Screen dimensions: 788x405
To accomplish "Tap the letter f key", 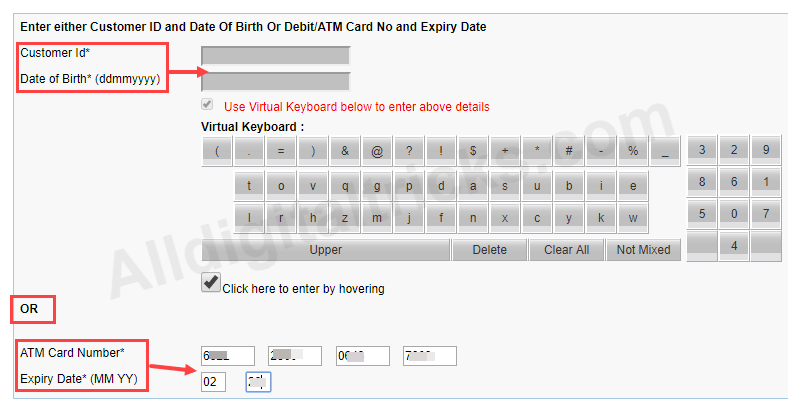I will [441, 218].
